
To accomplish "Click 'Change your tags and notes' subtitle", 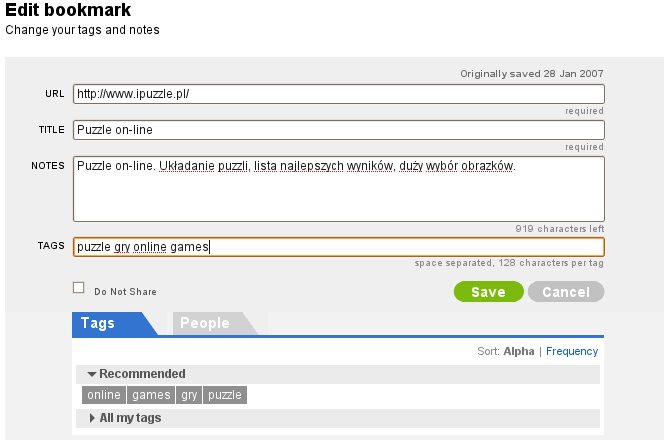I will [x=82, y=30].
